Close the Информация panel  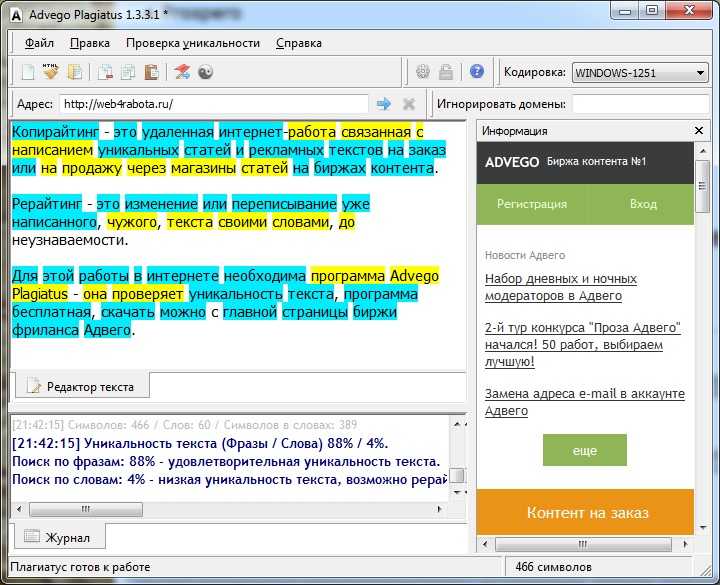[698, 131]
